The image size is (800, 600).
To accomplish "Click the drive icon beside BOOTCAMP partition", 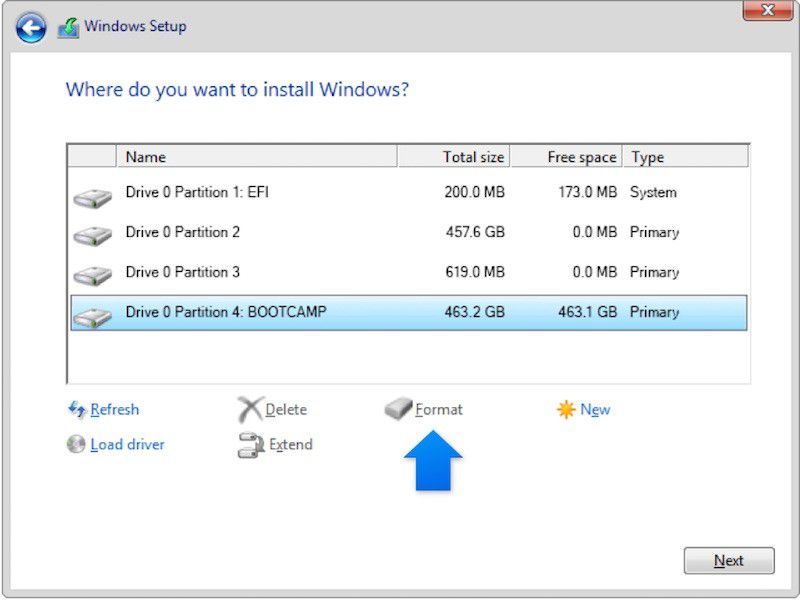I will (91, 312).
